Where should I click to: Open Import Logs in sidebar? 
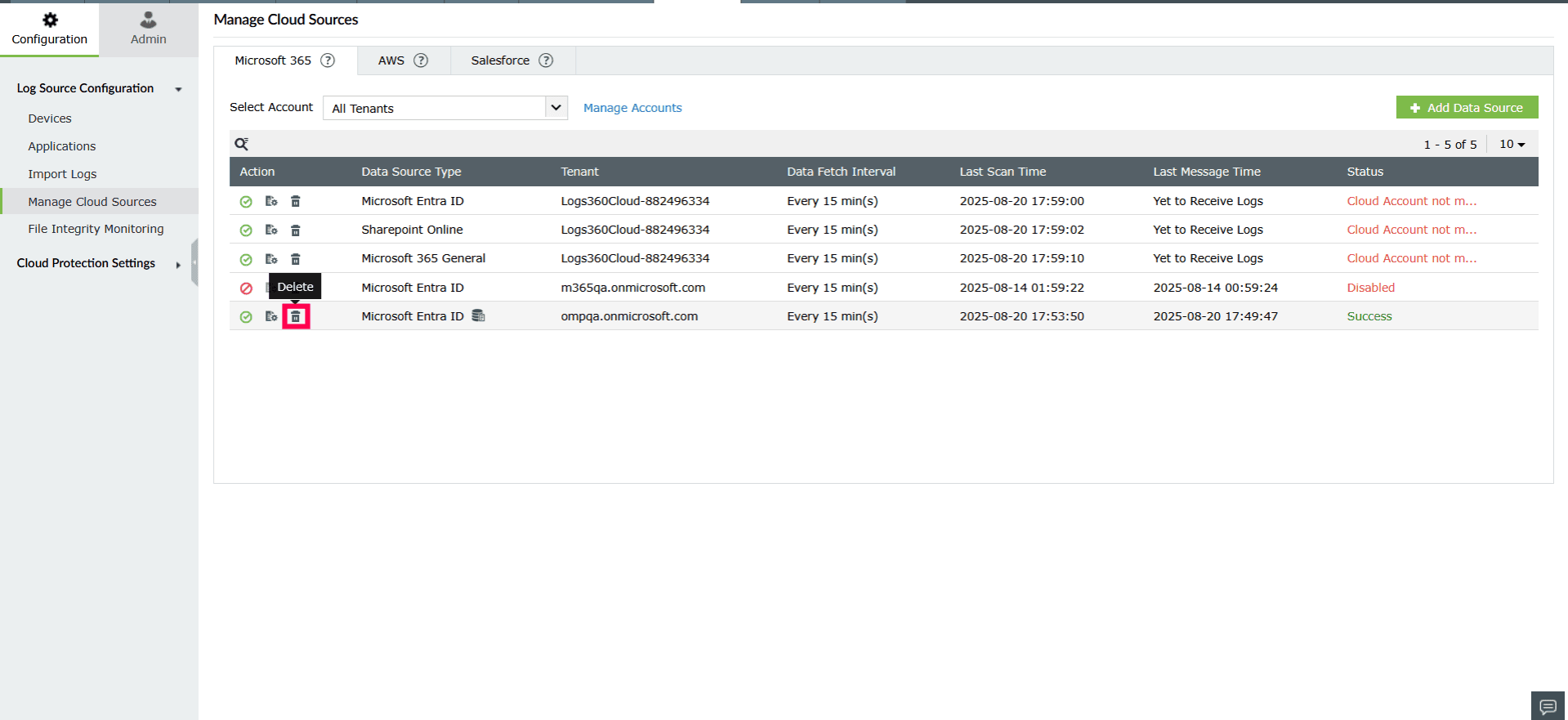tap(62, 174)
